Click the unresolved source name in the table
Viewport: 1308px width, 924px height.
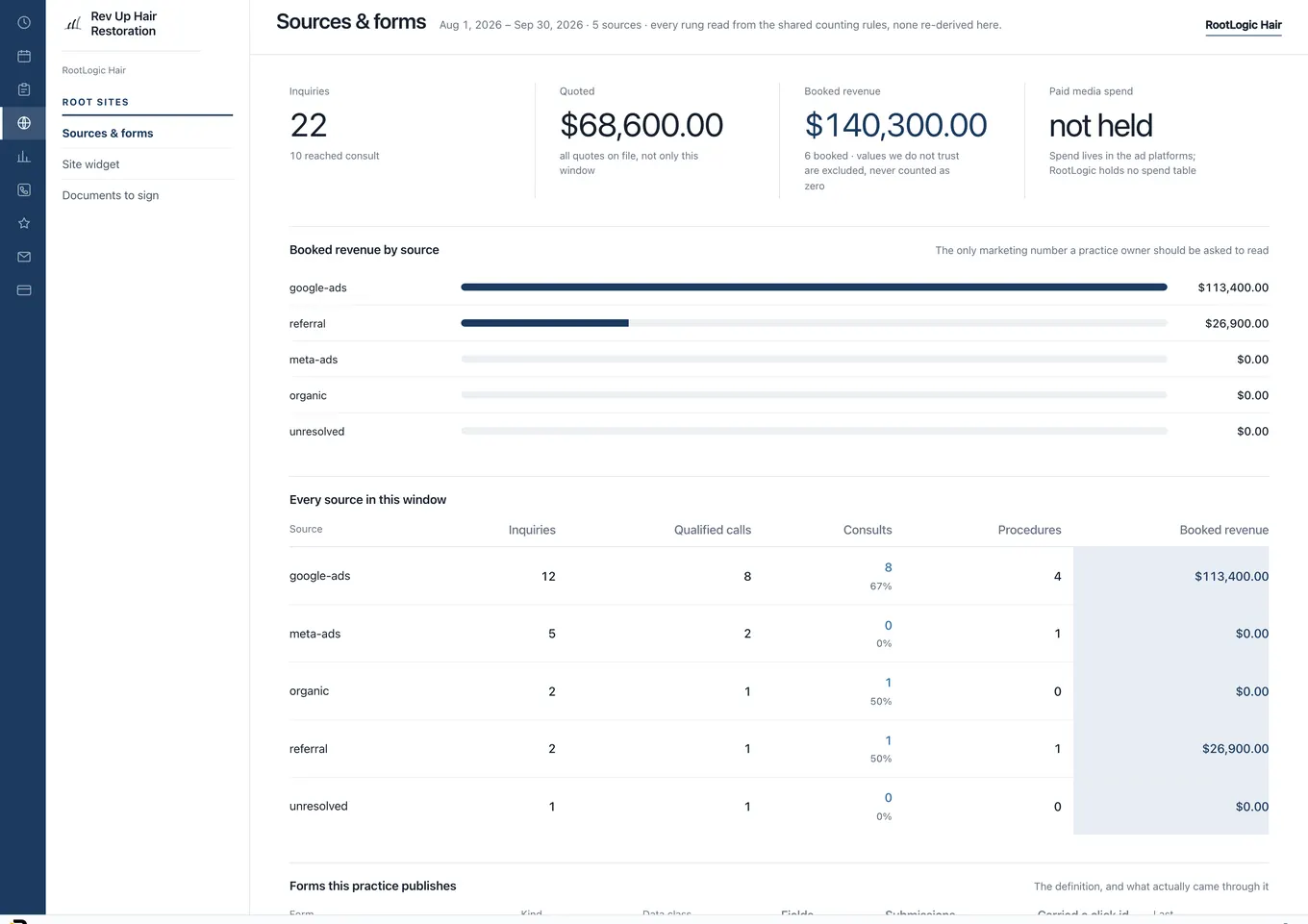[318, 807]
